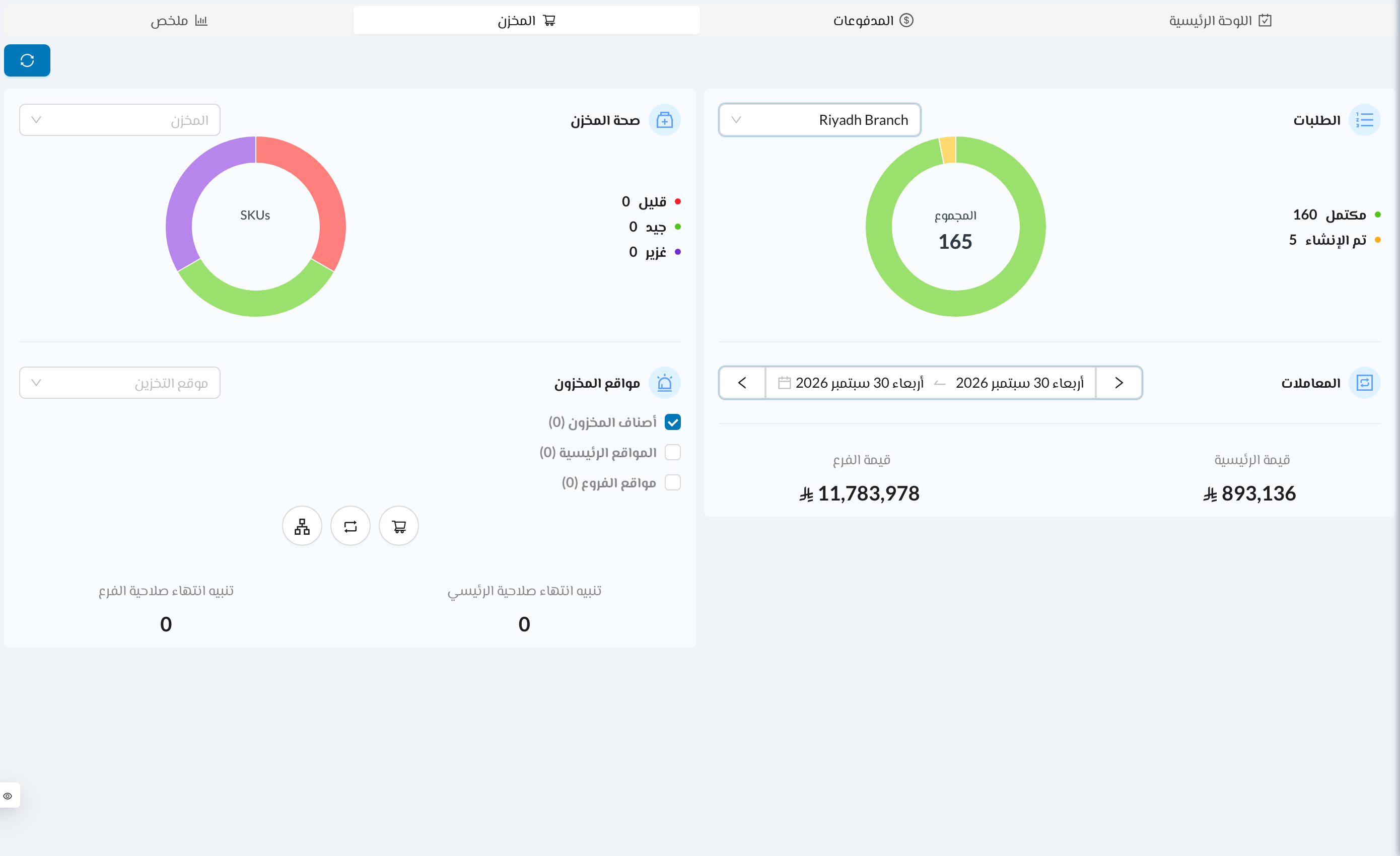Select the المخزن store tab

[x=527, y=21]
